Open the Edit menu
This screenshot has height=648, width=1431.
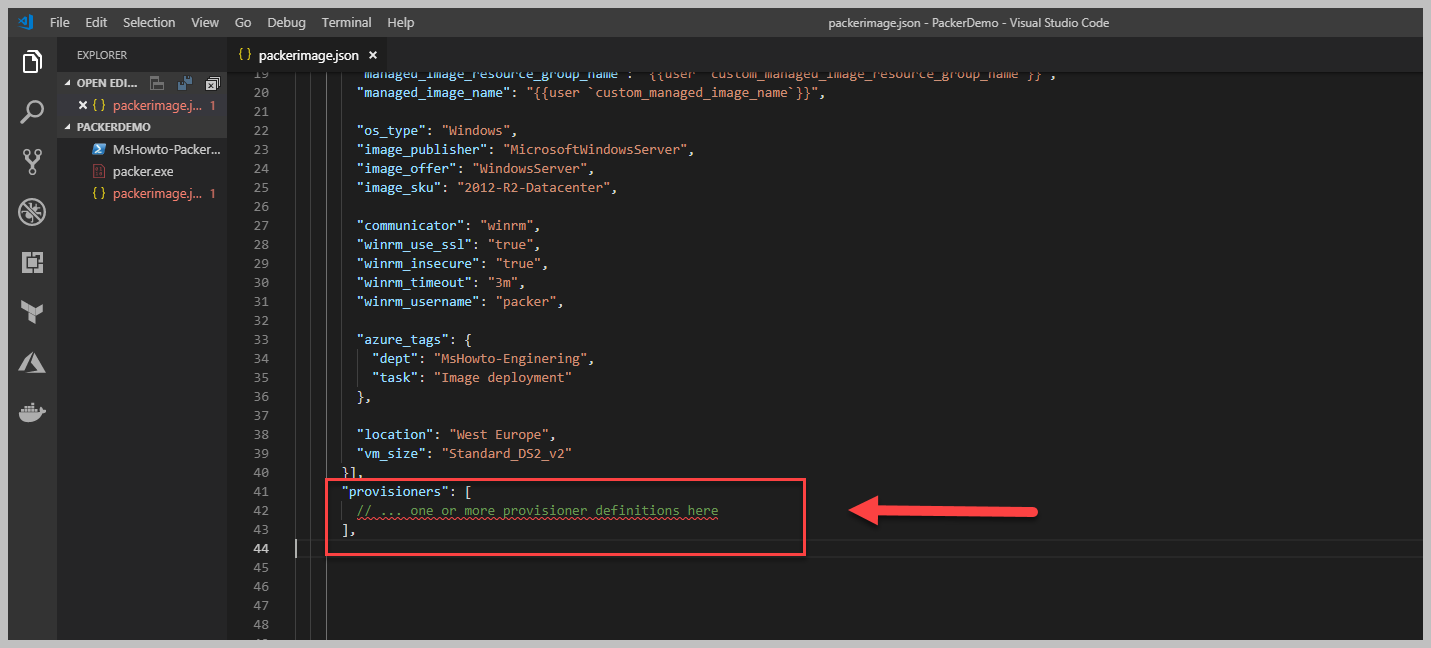point(96,22)
